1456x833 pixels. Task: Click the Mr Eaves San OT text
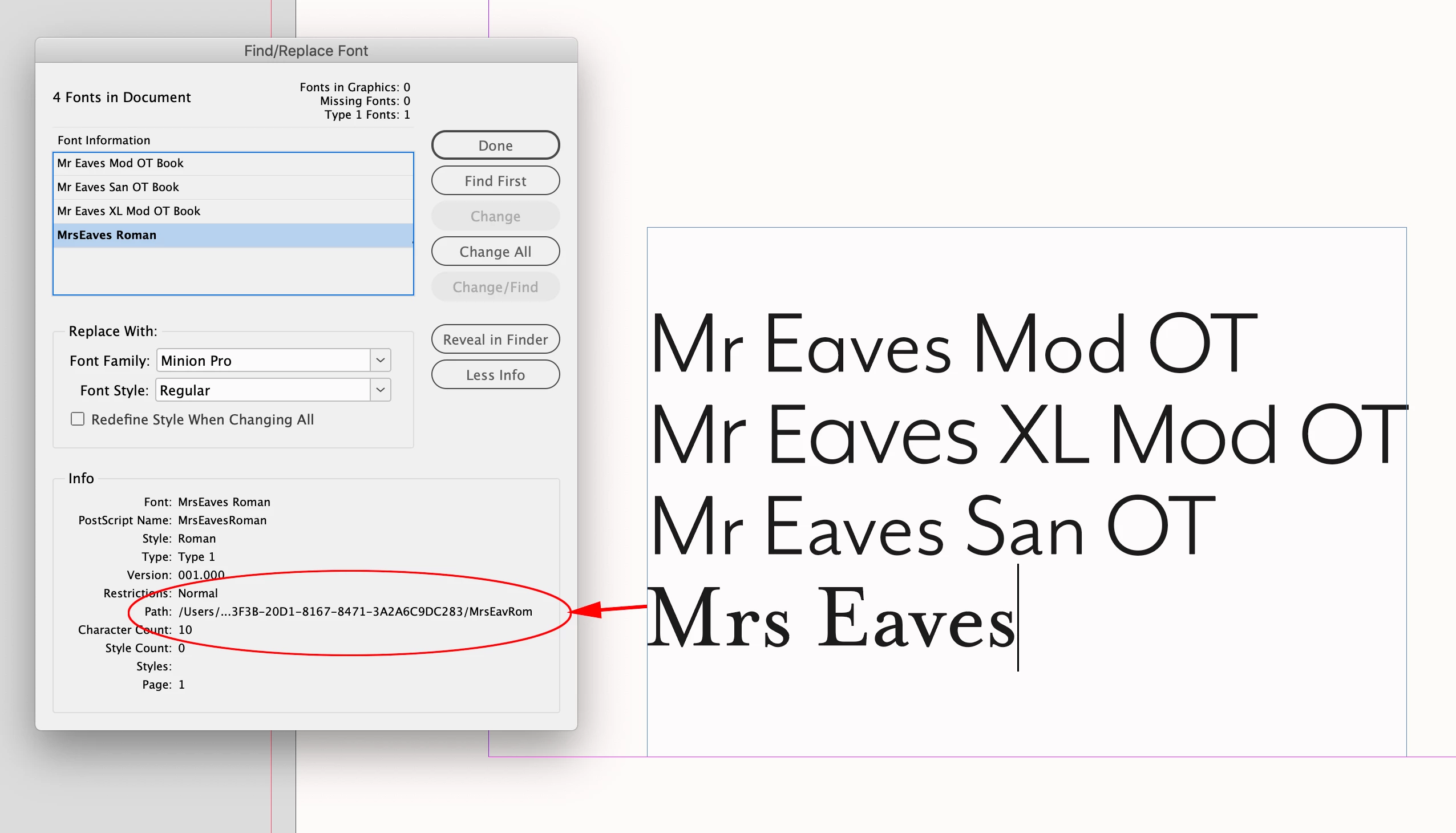coord(932,527)
